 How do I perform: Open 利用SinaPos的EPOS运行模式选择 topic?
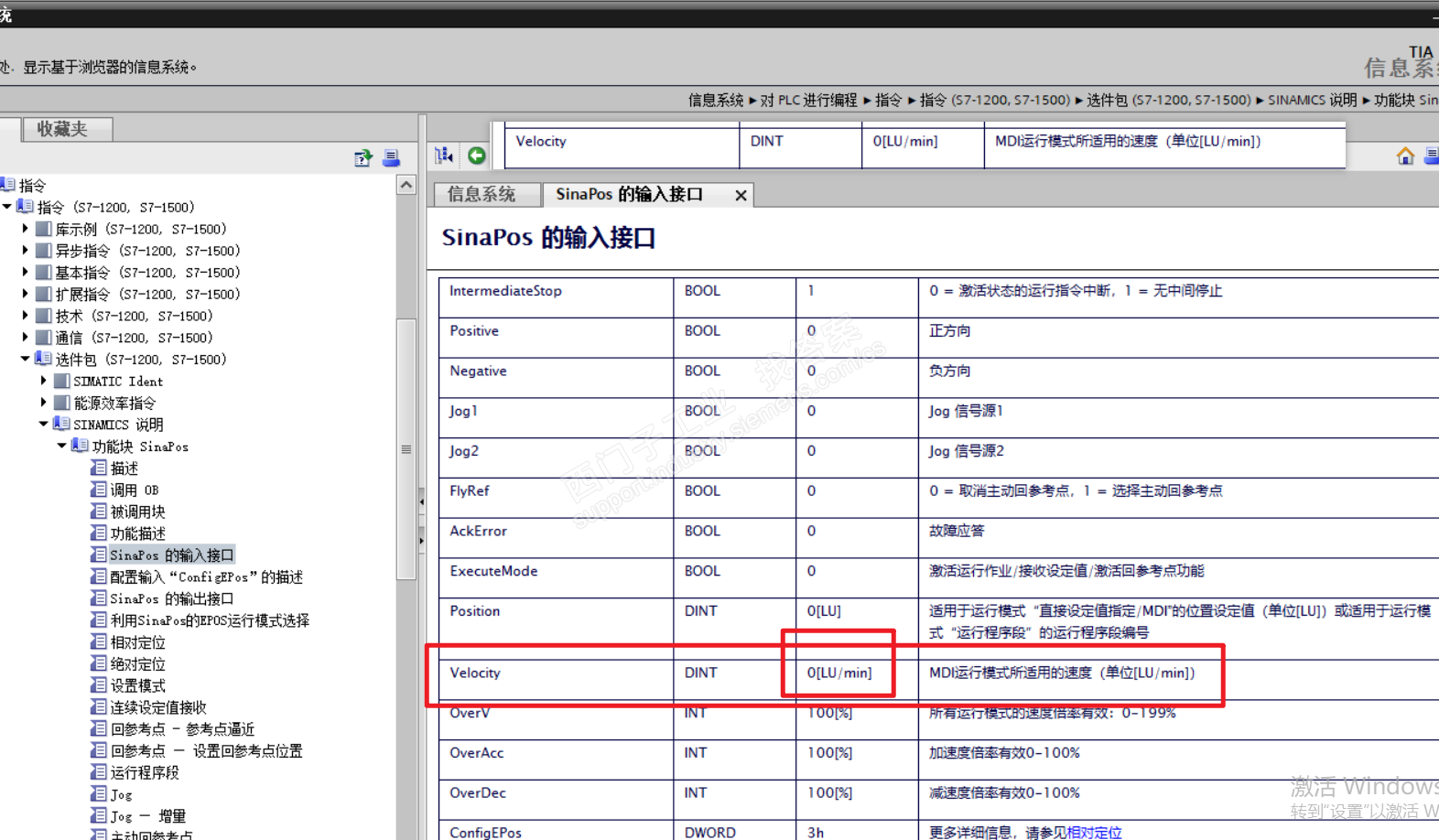210,620
